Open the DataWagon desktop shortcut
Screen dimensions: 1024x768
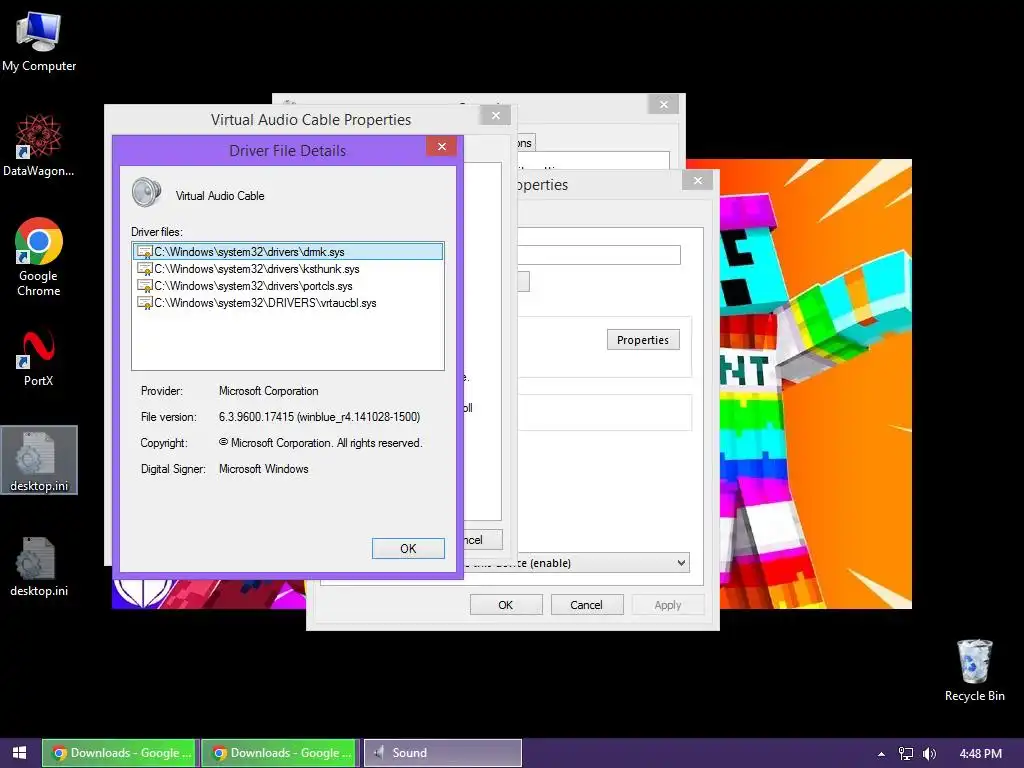[39, 145]
